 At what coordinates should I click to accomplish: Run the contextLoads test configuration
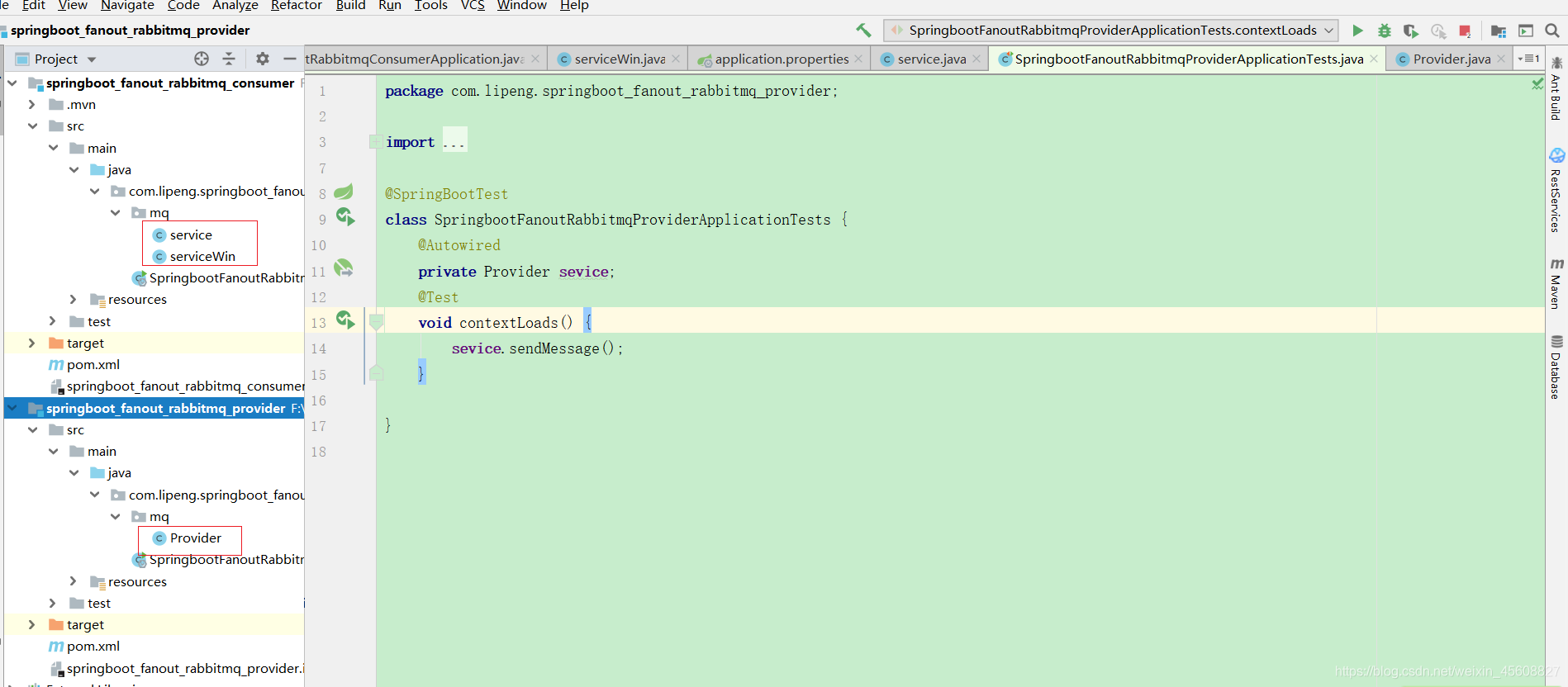point(1357,31)
